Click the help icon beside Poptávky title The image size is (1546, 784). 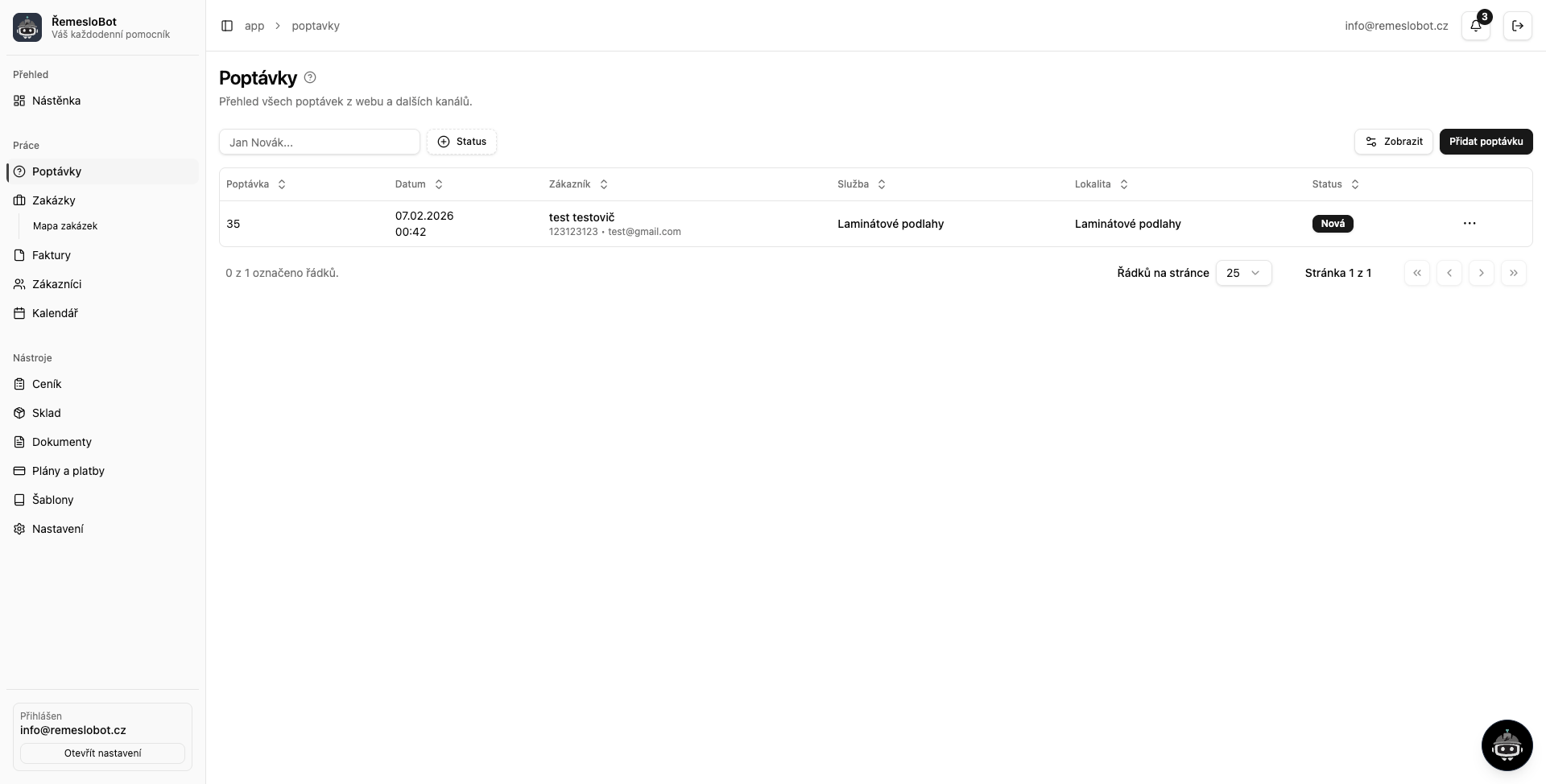click(310, 78)
